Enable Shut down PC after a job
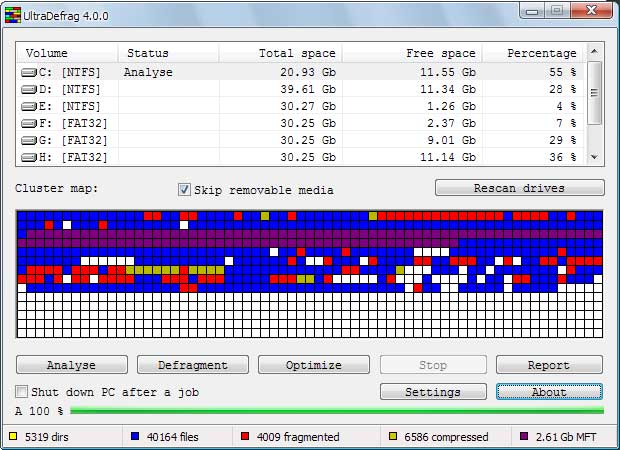 coord(21,392)
